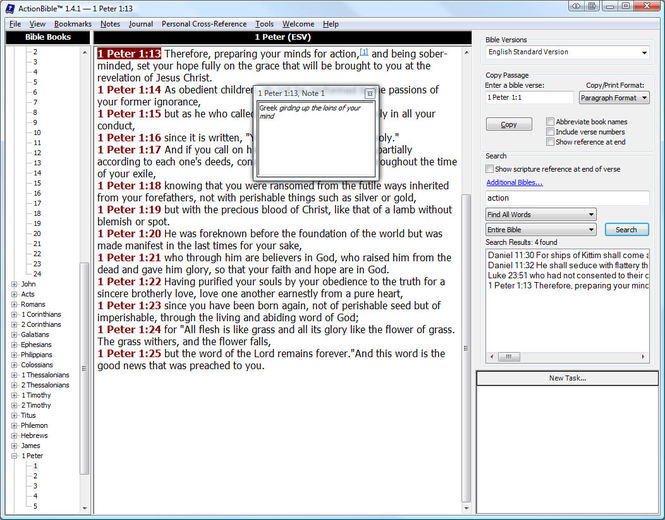Click Bible Books tree scrollbar thumb
This screenshot has width=665, height=520.
click(x=84, y=368)
